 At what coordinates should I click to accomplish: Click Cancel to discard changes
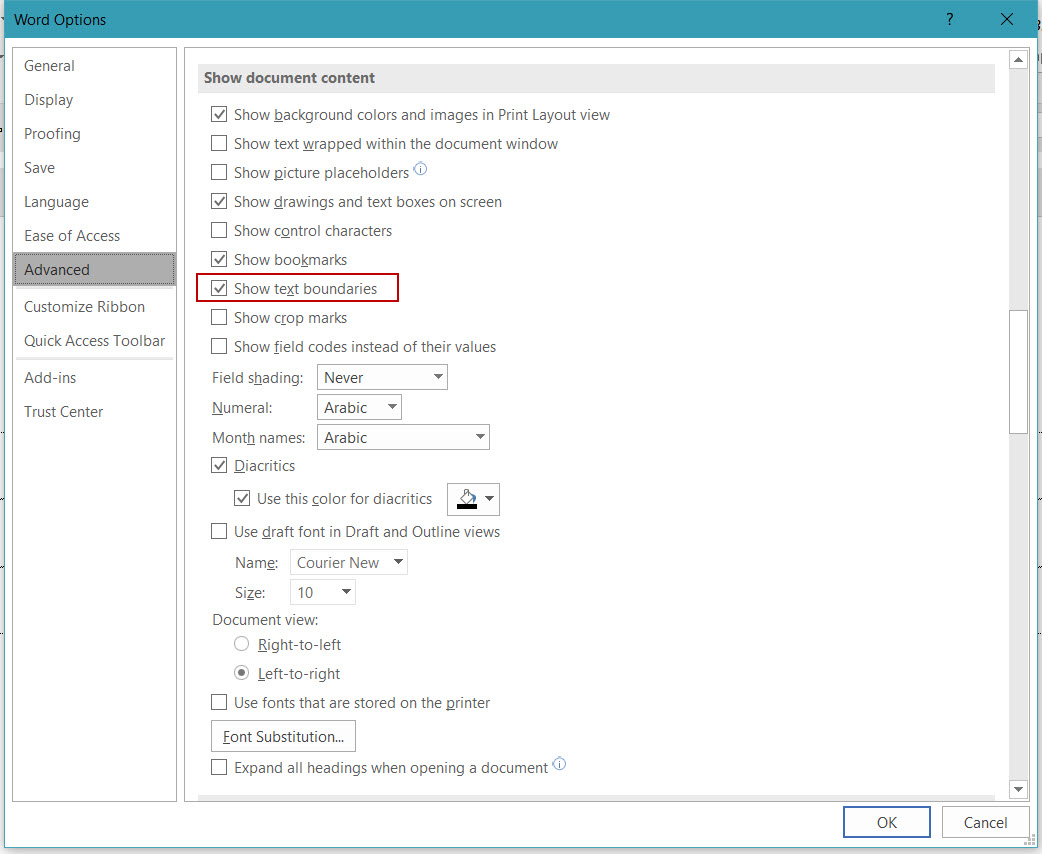tap(986, 822)
